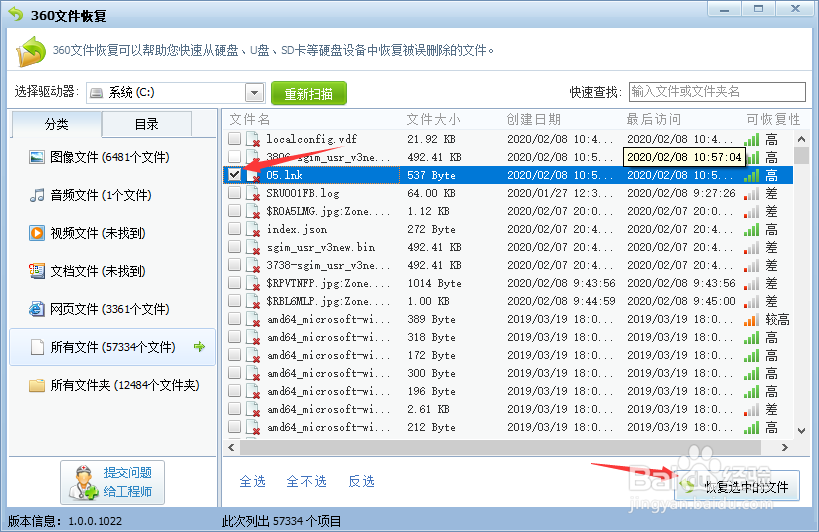This screenshot has width=819, height=532.
Task: Click the 恢复选中的文件 button
Action: pos(737,486)
